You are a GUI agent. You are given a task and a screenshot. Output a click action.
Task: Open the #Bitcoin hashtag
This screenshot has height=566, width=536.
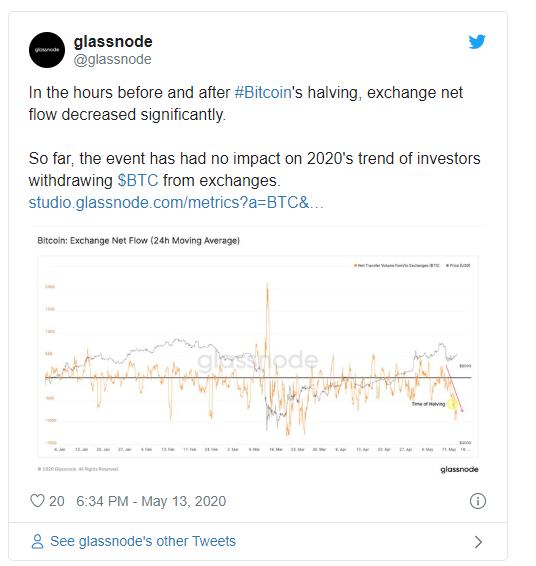pos(263,92)
